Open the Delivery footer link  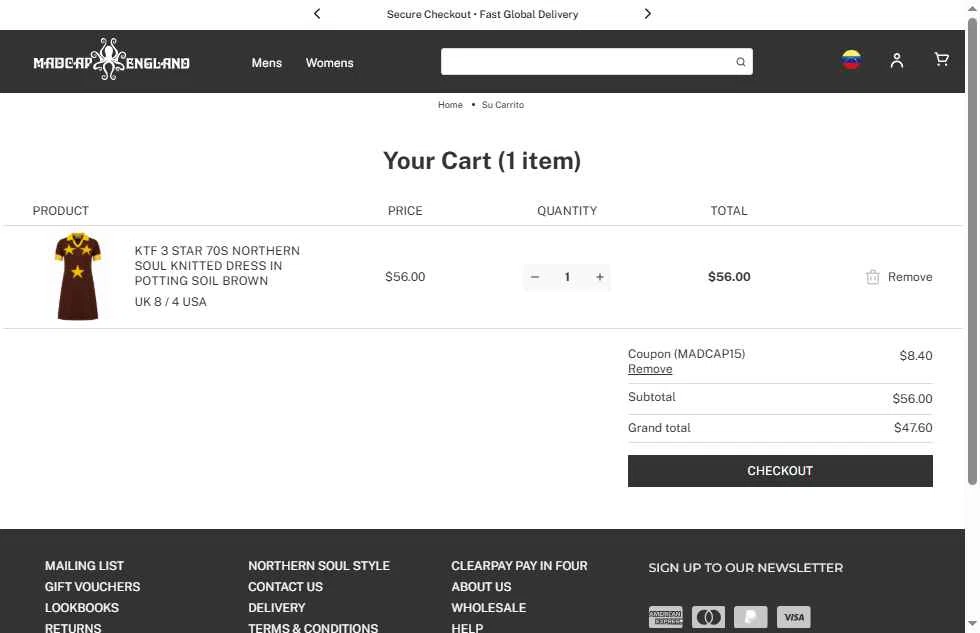point(276,607)
